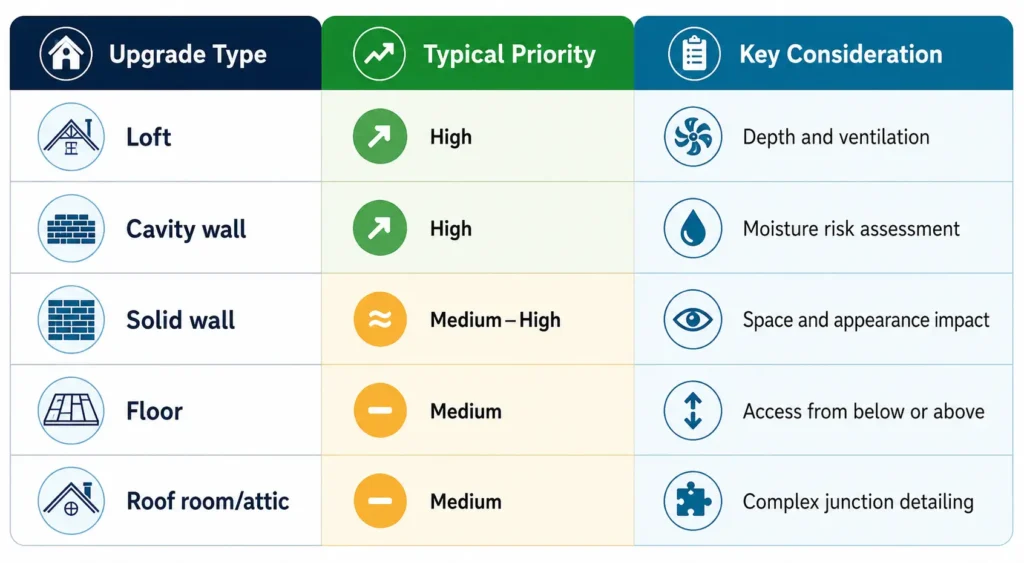Image resolution: width=1024 pixels, height=563 pixels.
Task: Click the Upgrade Type header text
Action: click(187, 54)
